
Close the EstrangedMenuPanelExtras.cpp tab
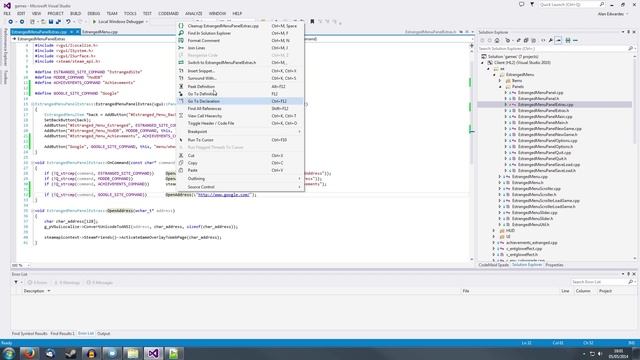pyautogui.click(x=78, y=32)
